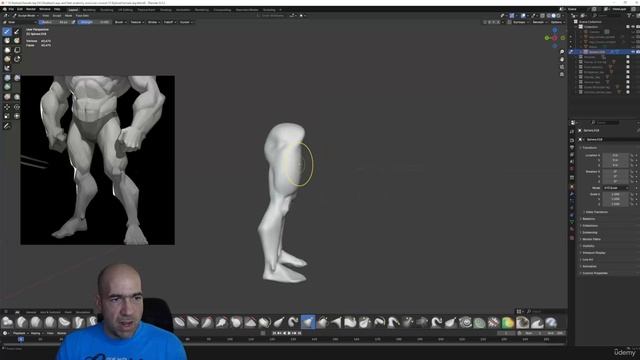Select the Flatten brush tool
This screenshot has width=640, height=360.
(17, 78)
